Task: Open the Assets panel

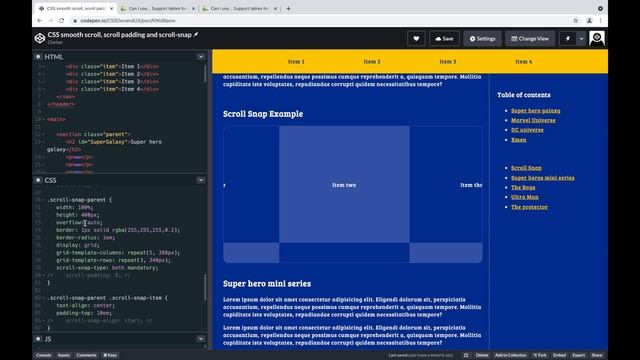Action: [x=64, y=355]
